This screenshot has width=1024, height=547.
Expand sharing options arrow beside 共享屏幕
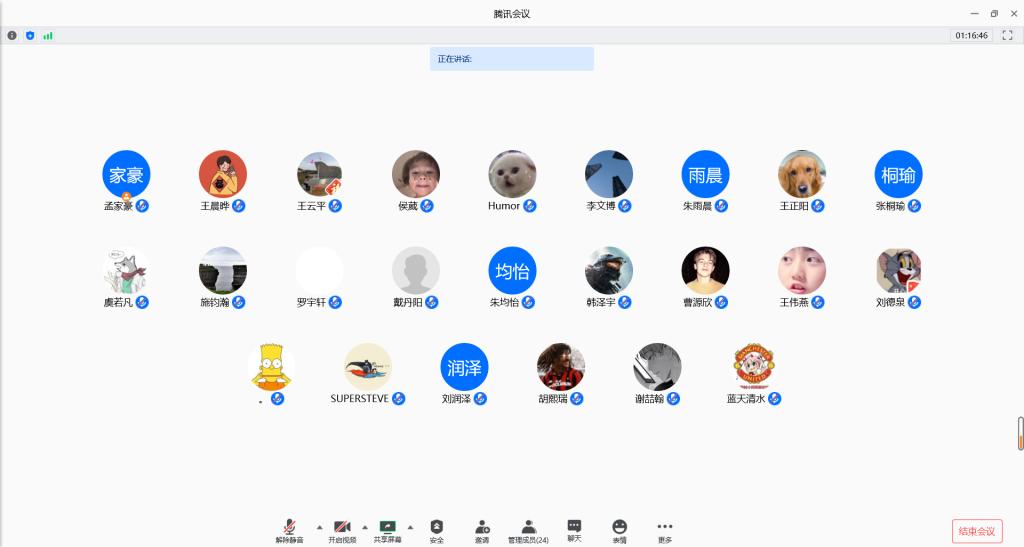coord(410,526)
